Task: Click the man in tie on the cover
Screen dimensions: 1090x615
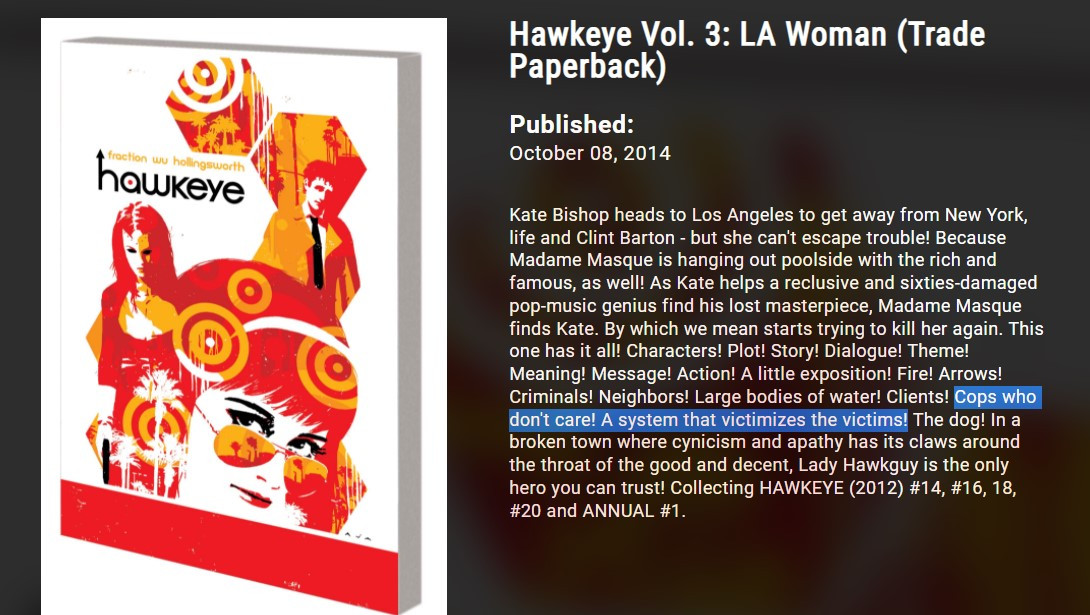Action: coord(315,229)
